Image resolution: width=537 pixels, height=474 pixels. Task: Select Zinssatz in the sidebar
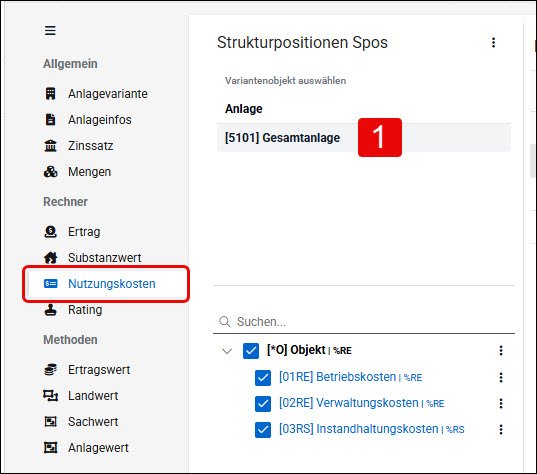(90, 146)
